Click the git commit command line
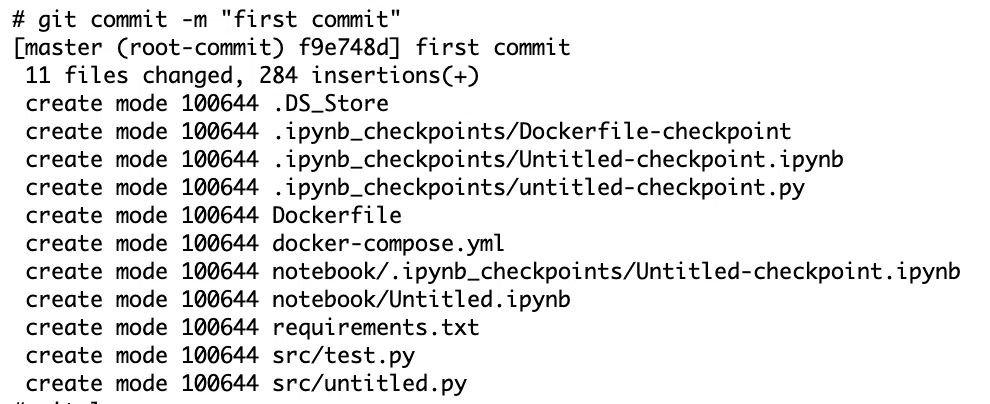The width and height of the screenshot is (990, 404). tap(206, 19)
